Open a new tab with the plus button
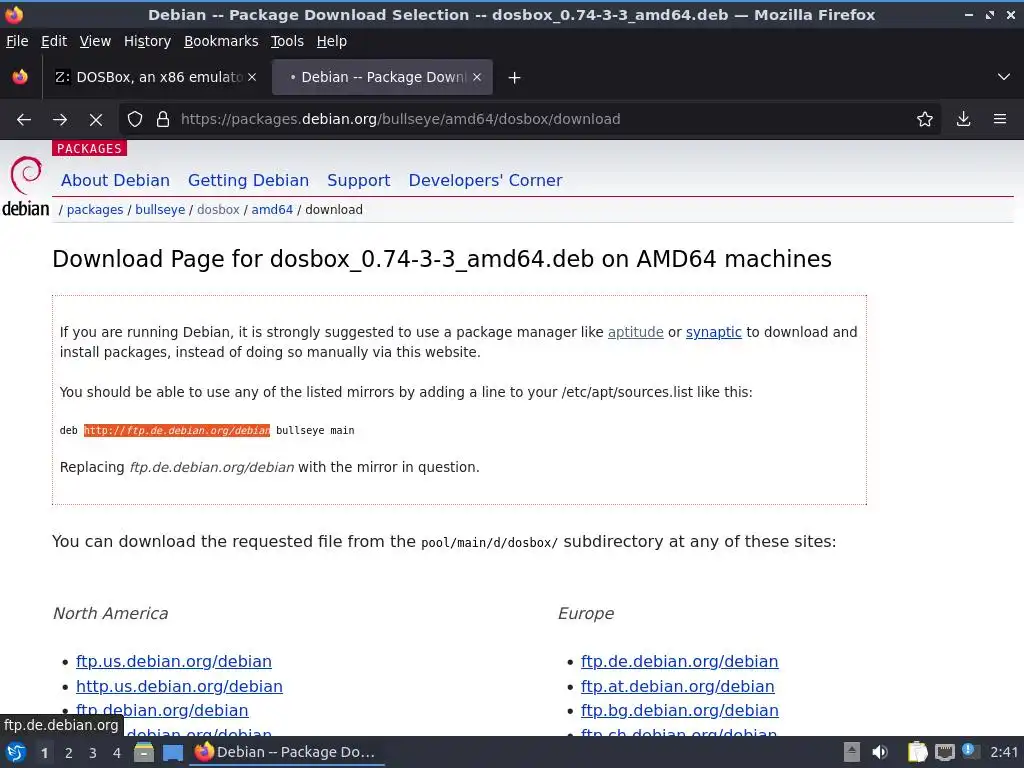 (x=515, y=78)
